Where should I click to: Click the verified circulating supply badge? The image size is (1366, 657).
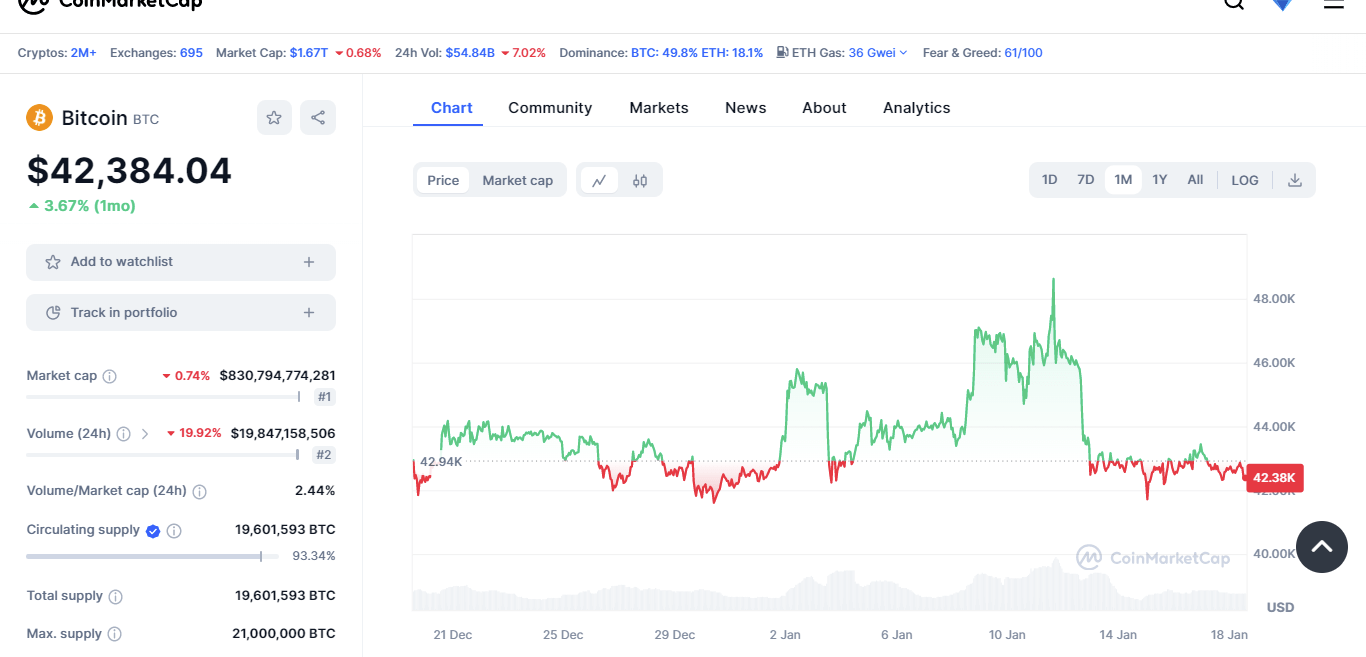153,531
